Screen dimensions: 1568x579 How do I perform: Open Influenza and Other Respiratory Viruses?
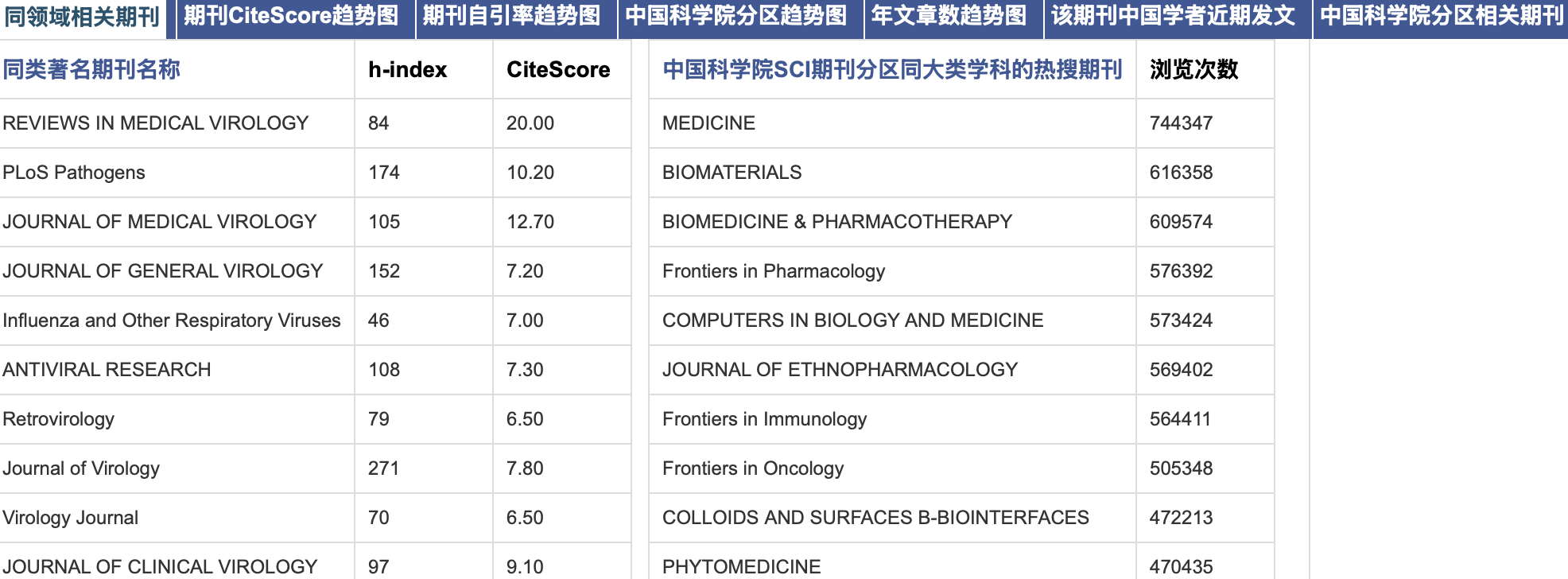pos(172,321)
